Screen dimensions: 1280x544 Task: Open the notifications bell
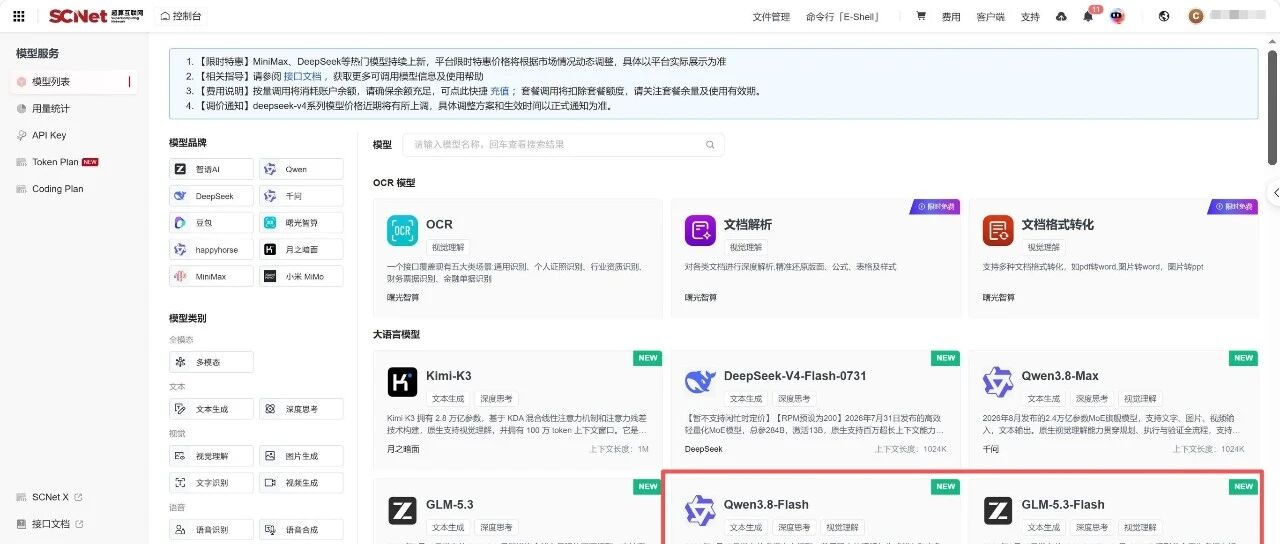tap(1088, 16)
